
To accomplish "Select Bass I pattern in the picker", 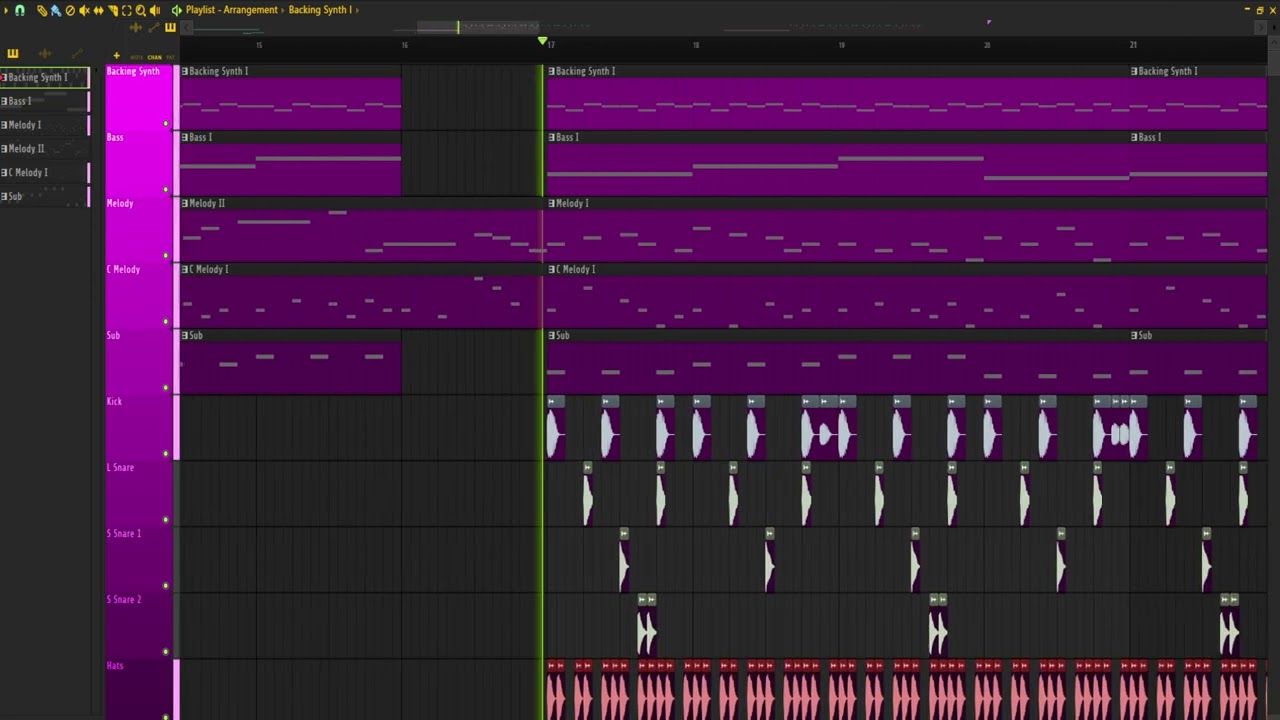I will click(45, 101).
